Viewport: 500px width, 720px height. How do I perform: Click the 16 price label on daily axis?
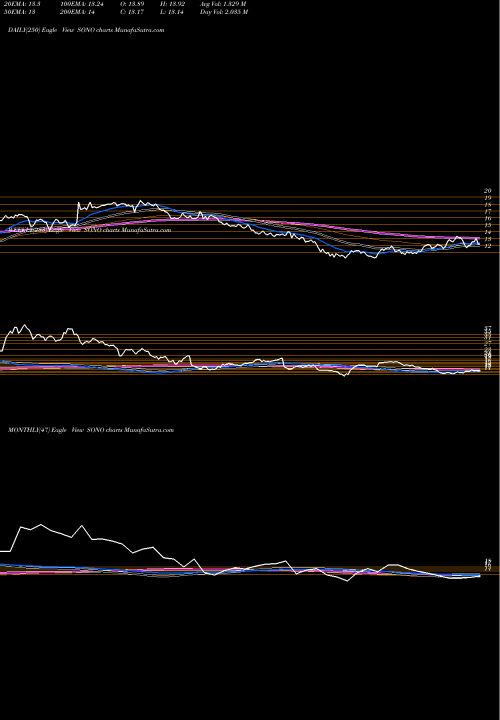488,219
